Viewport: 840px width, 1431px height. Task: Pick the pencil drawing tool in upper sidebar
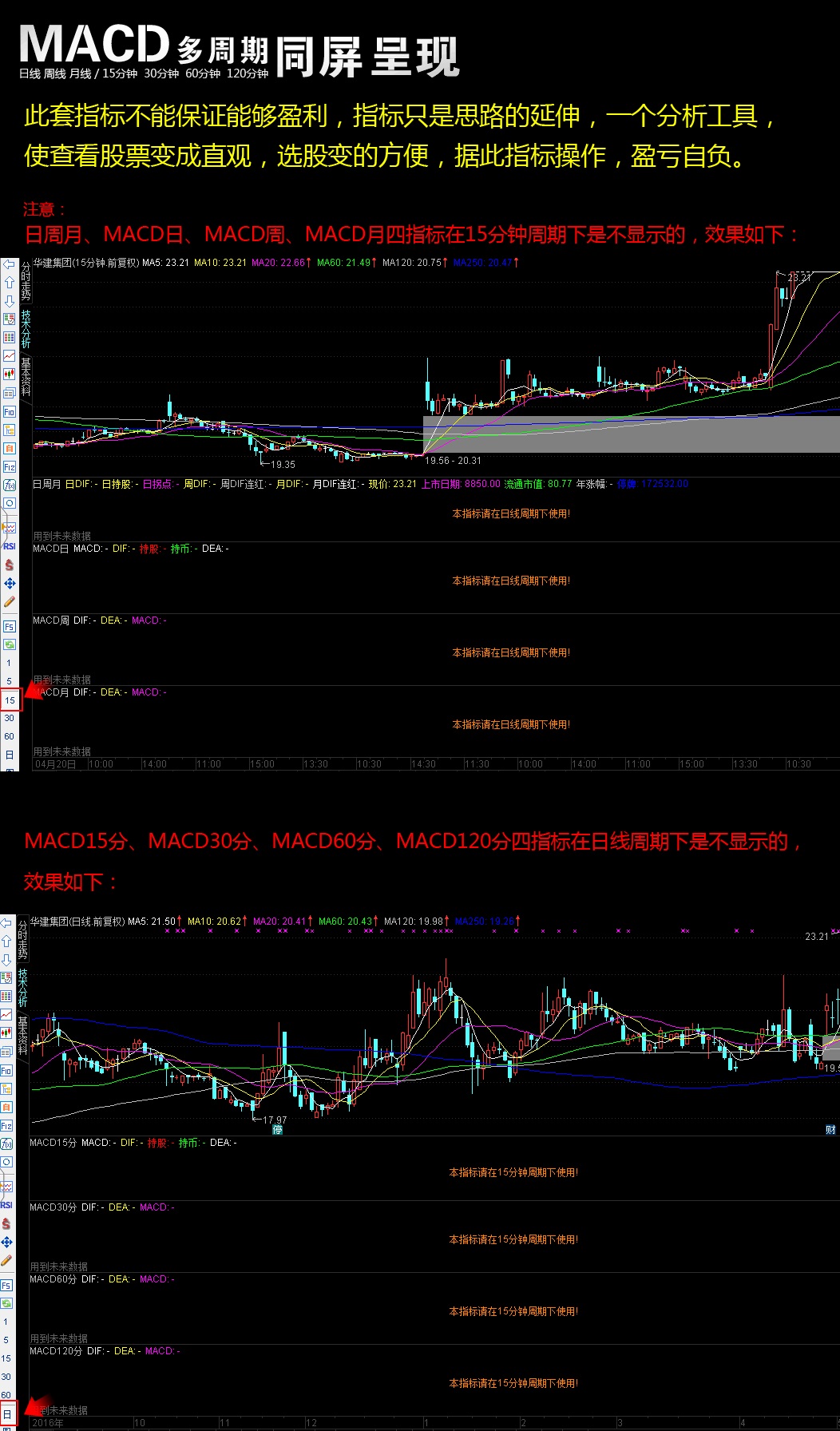pyautogui.click(x=9, y=602)
